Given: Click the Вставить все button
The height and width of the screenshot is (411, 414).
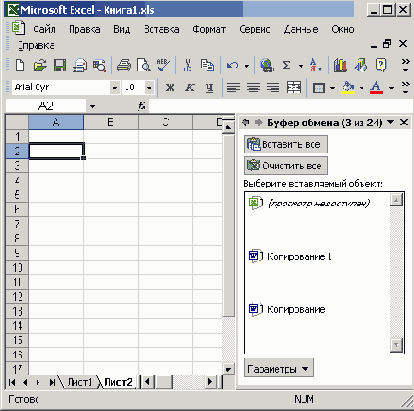Looking at the screenshot, I should (286, 144).
